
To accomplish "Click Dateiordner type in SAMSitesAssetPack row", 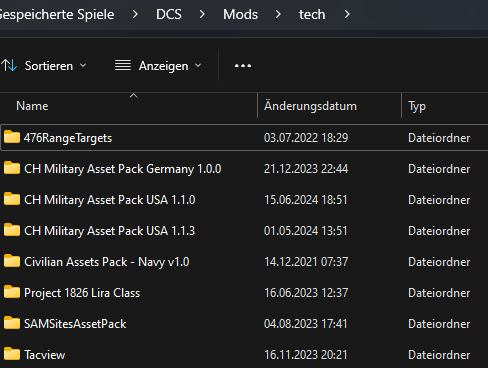I will (439, 324).
